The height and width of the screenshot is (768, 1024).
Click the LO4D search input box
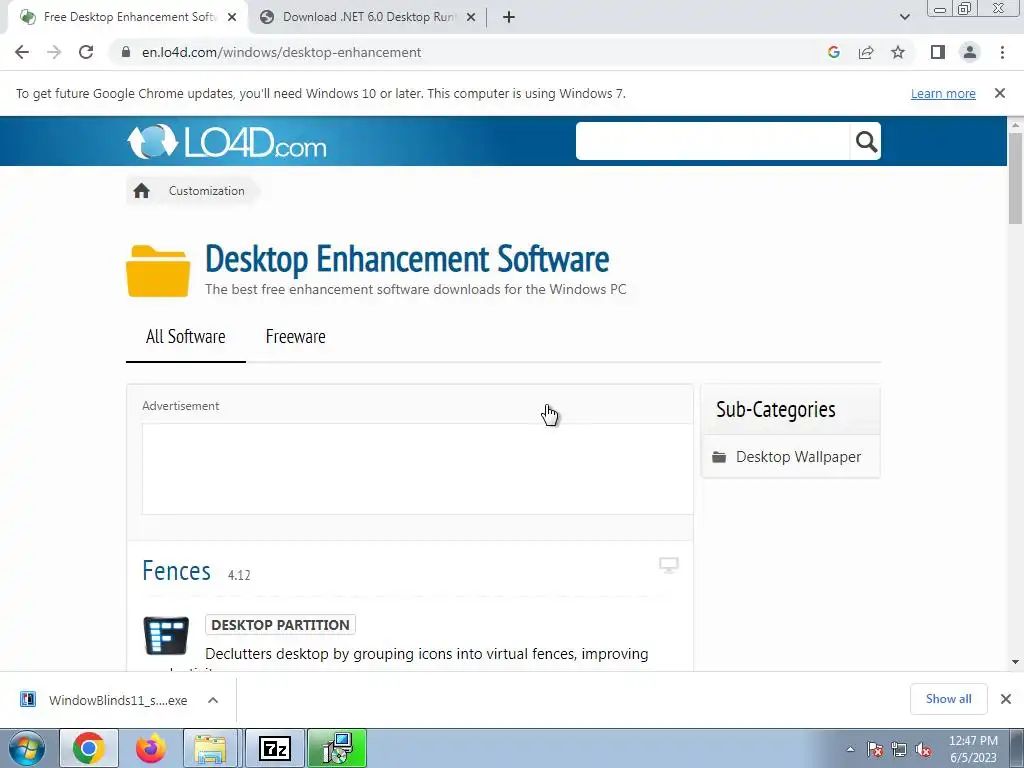712,141
